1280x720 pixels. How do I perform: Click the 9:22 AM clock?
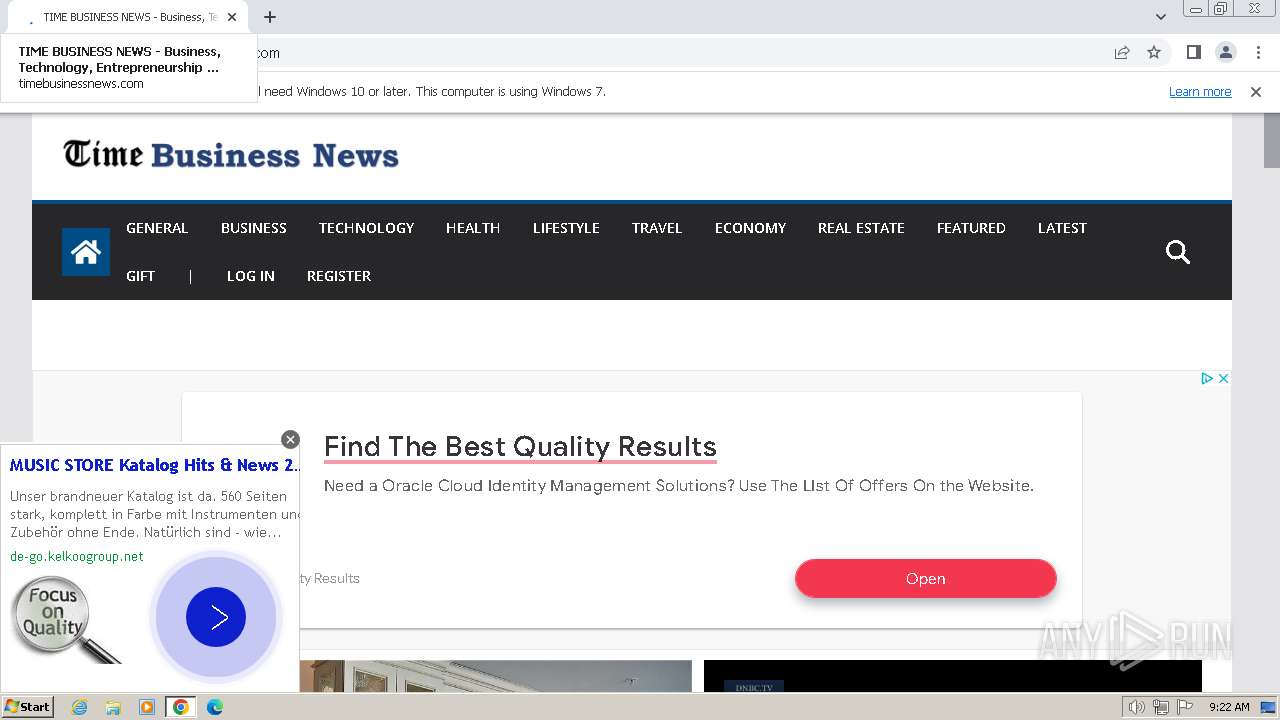pos(1229,707)
